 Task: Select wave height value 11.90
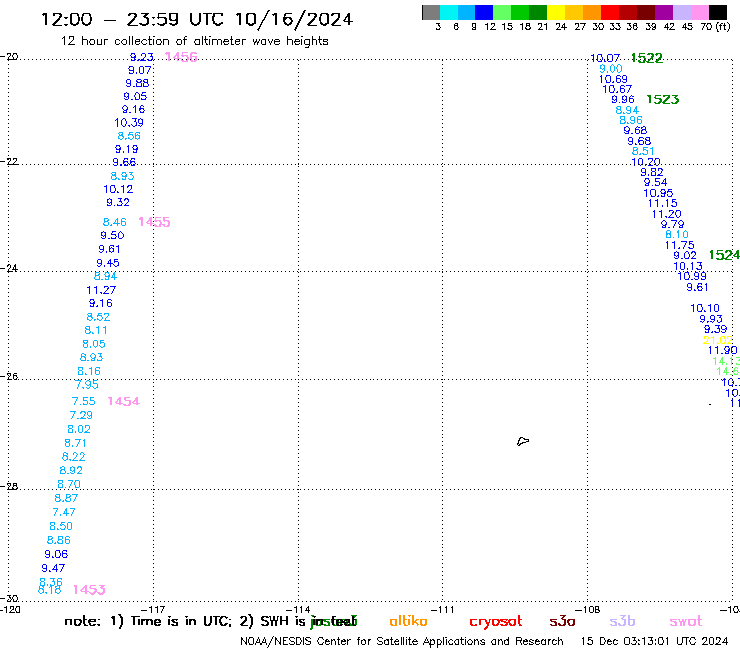723,350
